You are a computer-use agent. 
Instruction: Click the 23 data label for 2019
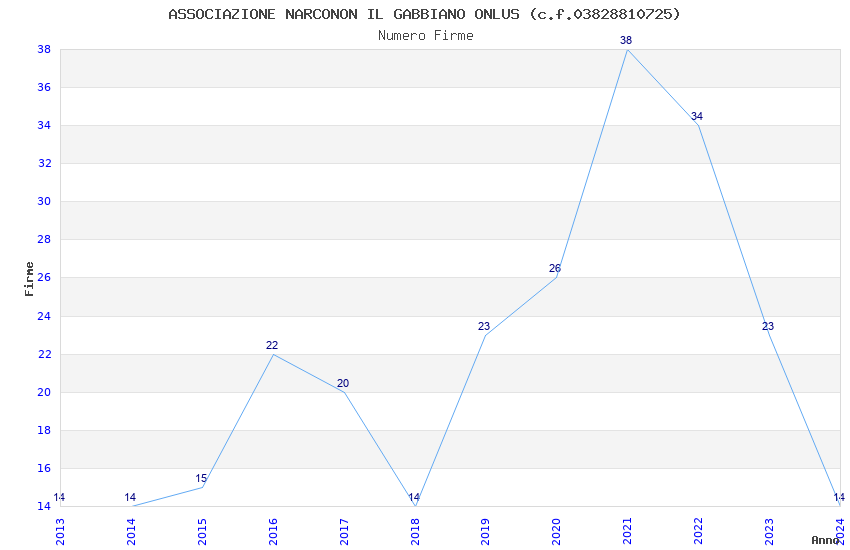pos(484,327)
